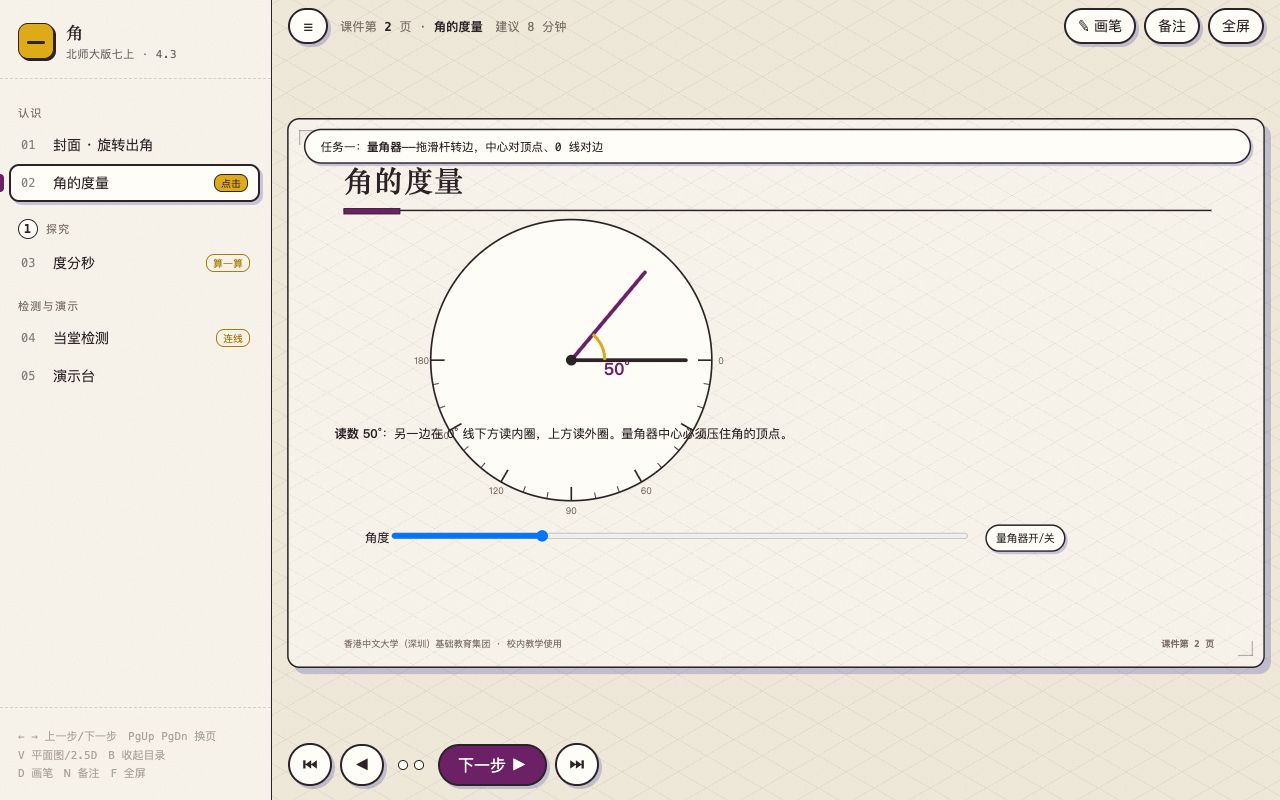Click the 下一步 next step button

click(x=492, y=765)
